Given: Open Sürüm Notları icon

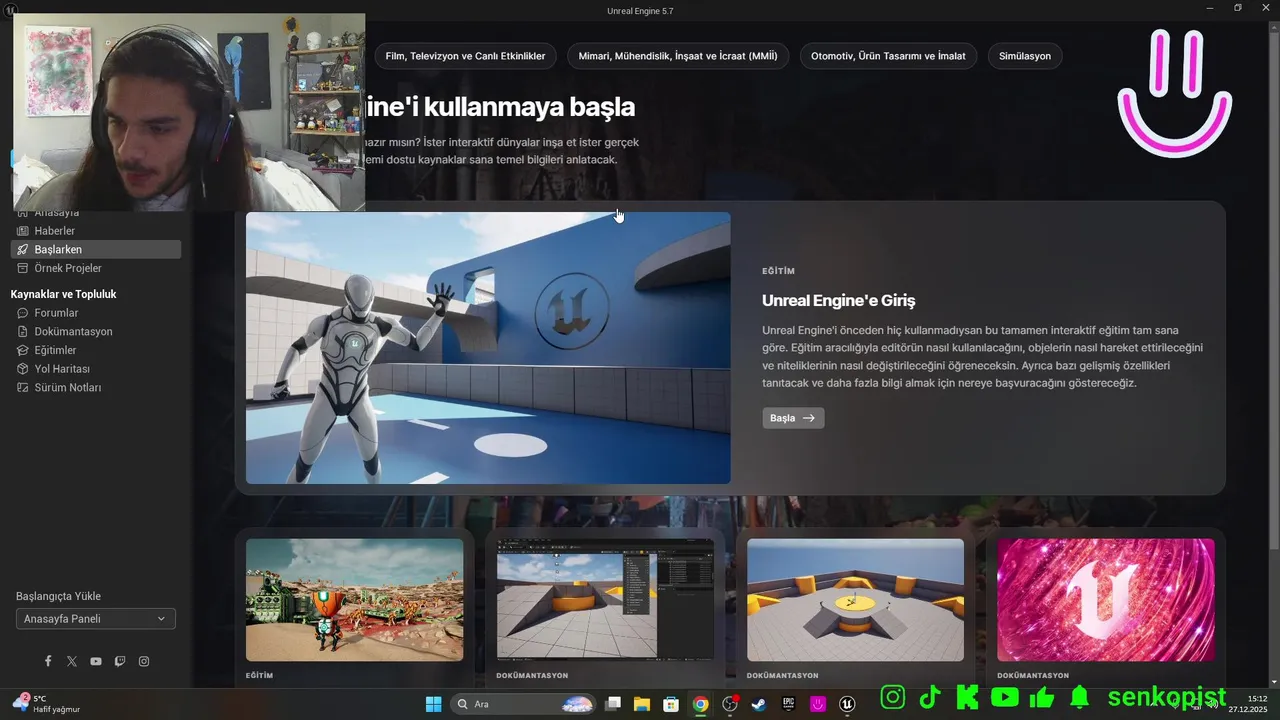Looking at the screenshot, I should click(23, 387).
